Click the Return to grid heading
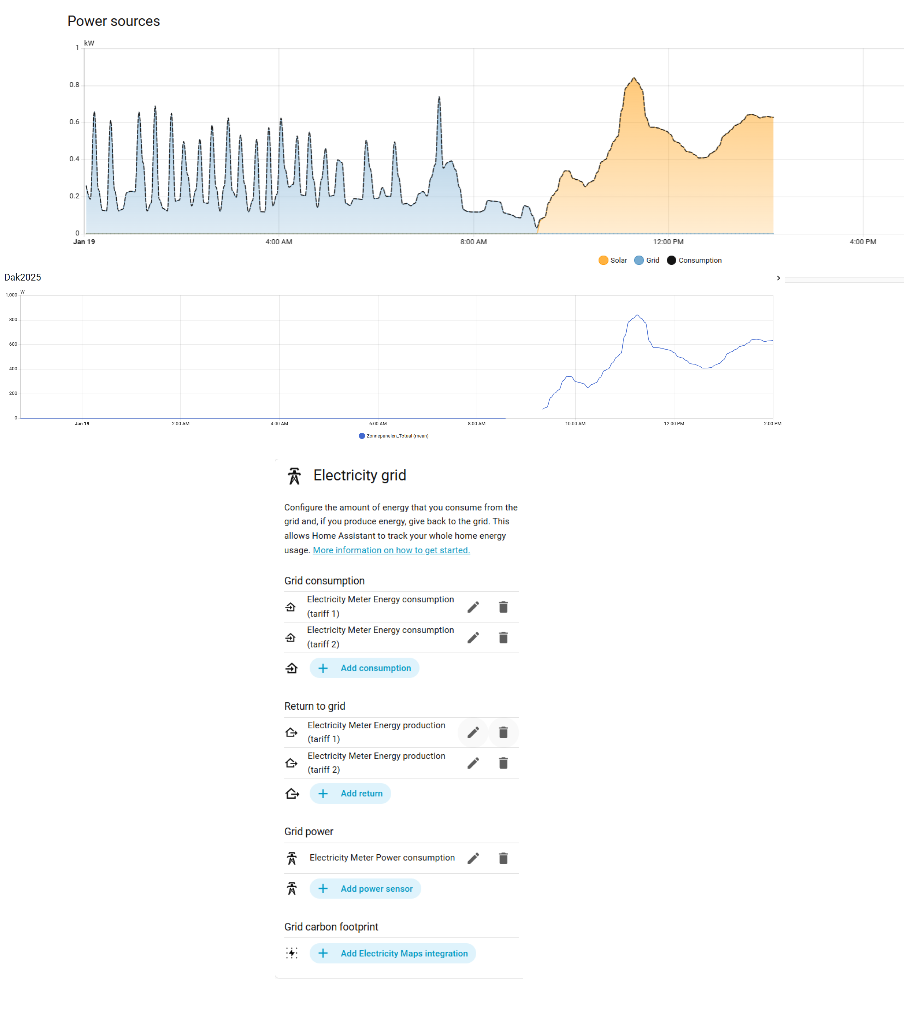Viewport: 915px width, 1024px height. click(315, 706)
